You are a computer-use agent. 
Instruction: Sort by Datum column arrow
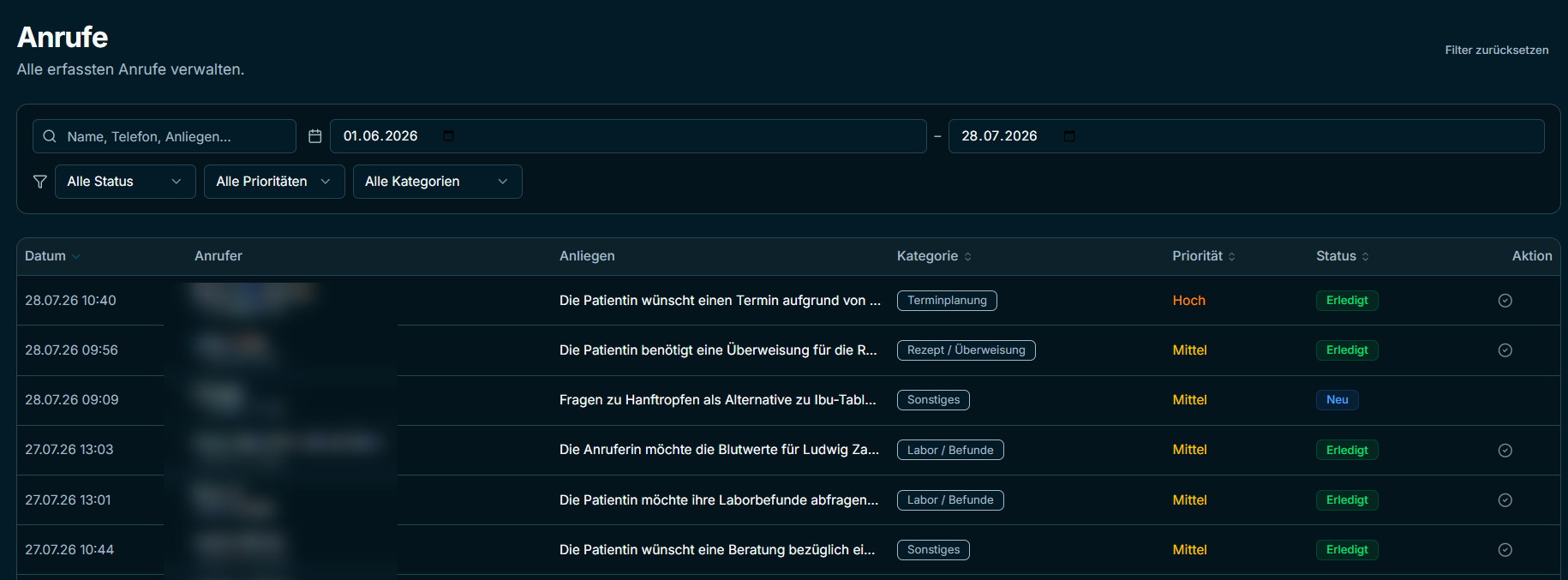coord(76,256)
